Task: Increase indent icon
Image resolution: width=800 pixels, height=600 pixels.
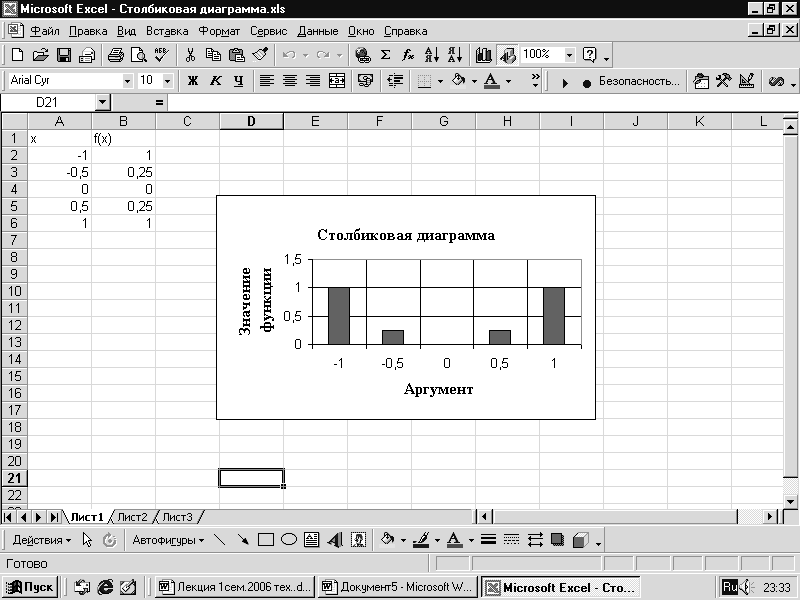Action: pos(395,81)
